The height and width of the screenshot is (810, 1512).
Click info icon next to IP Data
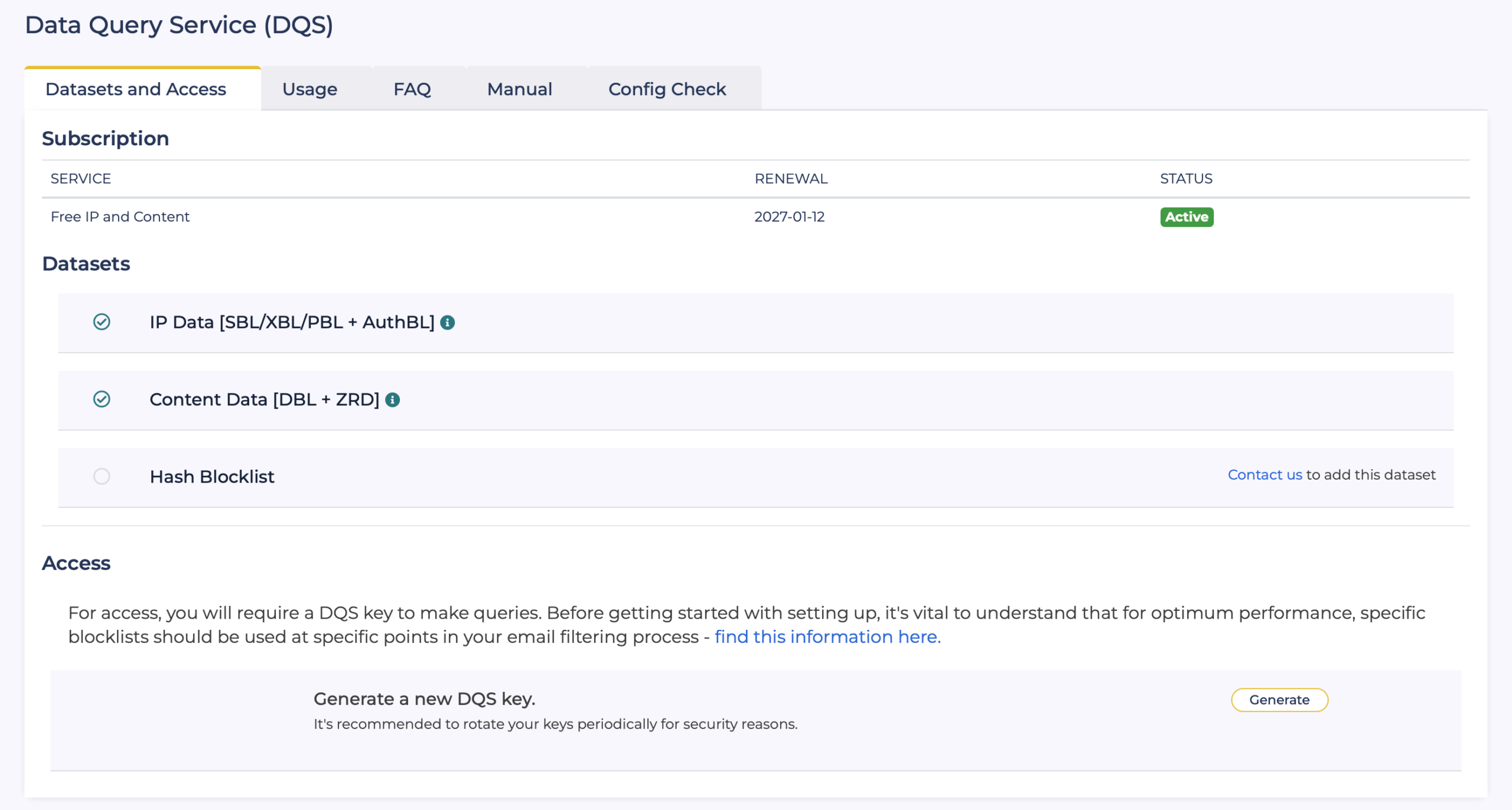coord(448,323)
